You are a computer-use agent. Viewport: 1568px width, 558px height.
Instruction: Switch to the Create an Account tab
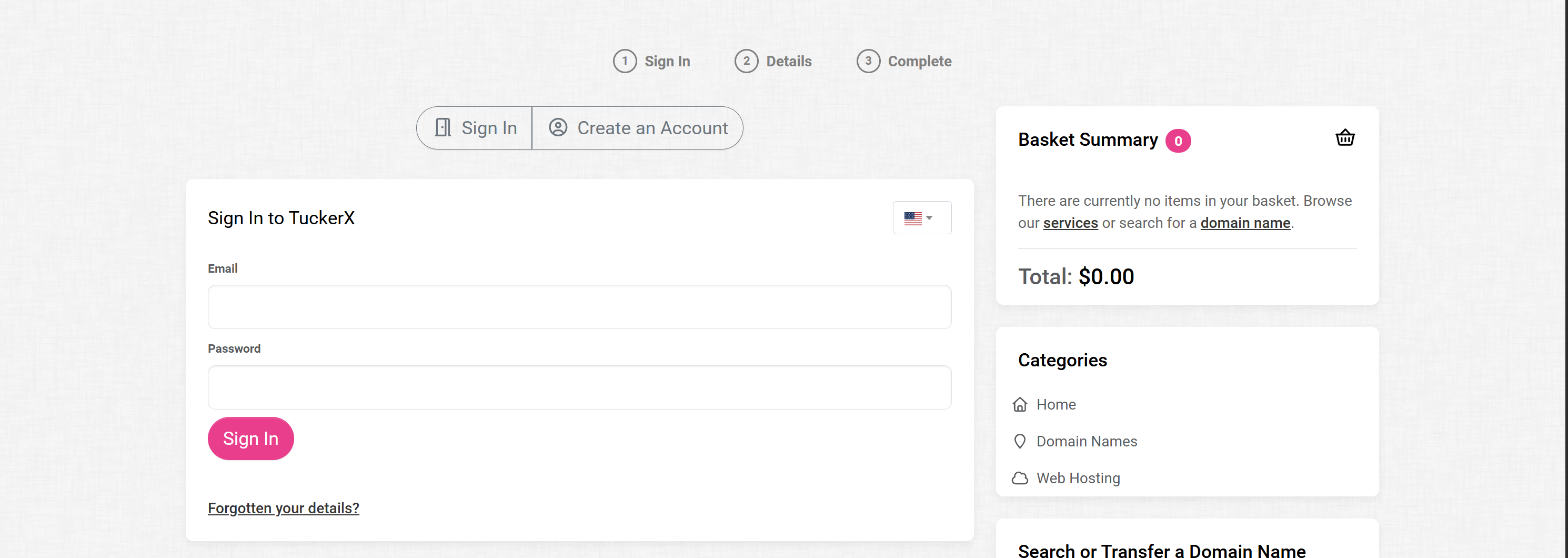(x=637, y=128)
